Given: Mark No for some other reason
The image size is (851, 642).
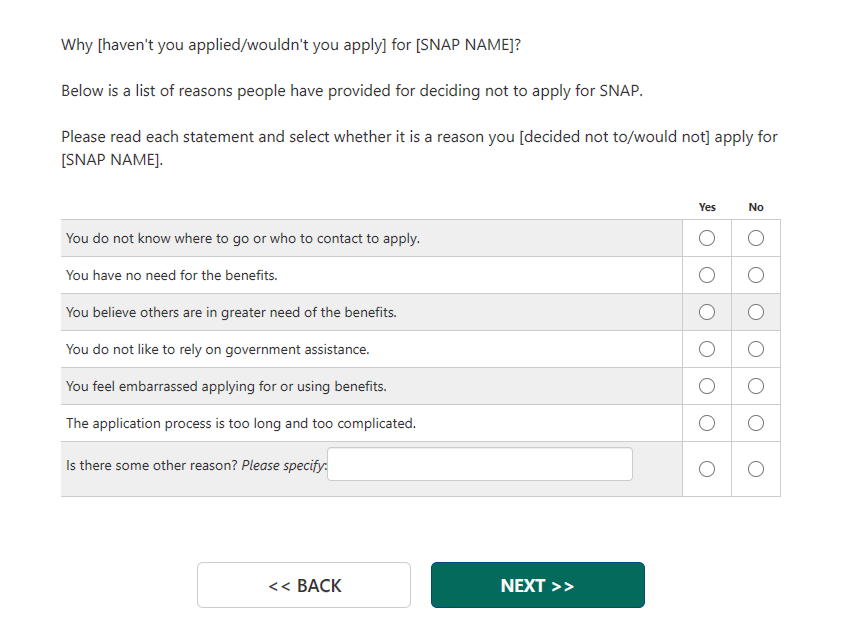Looking at the screenshot, I should (x=756, y=469).
